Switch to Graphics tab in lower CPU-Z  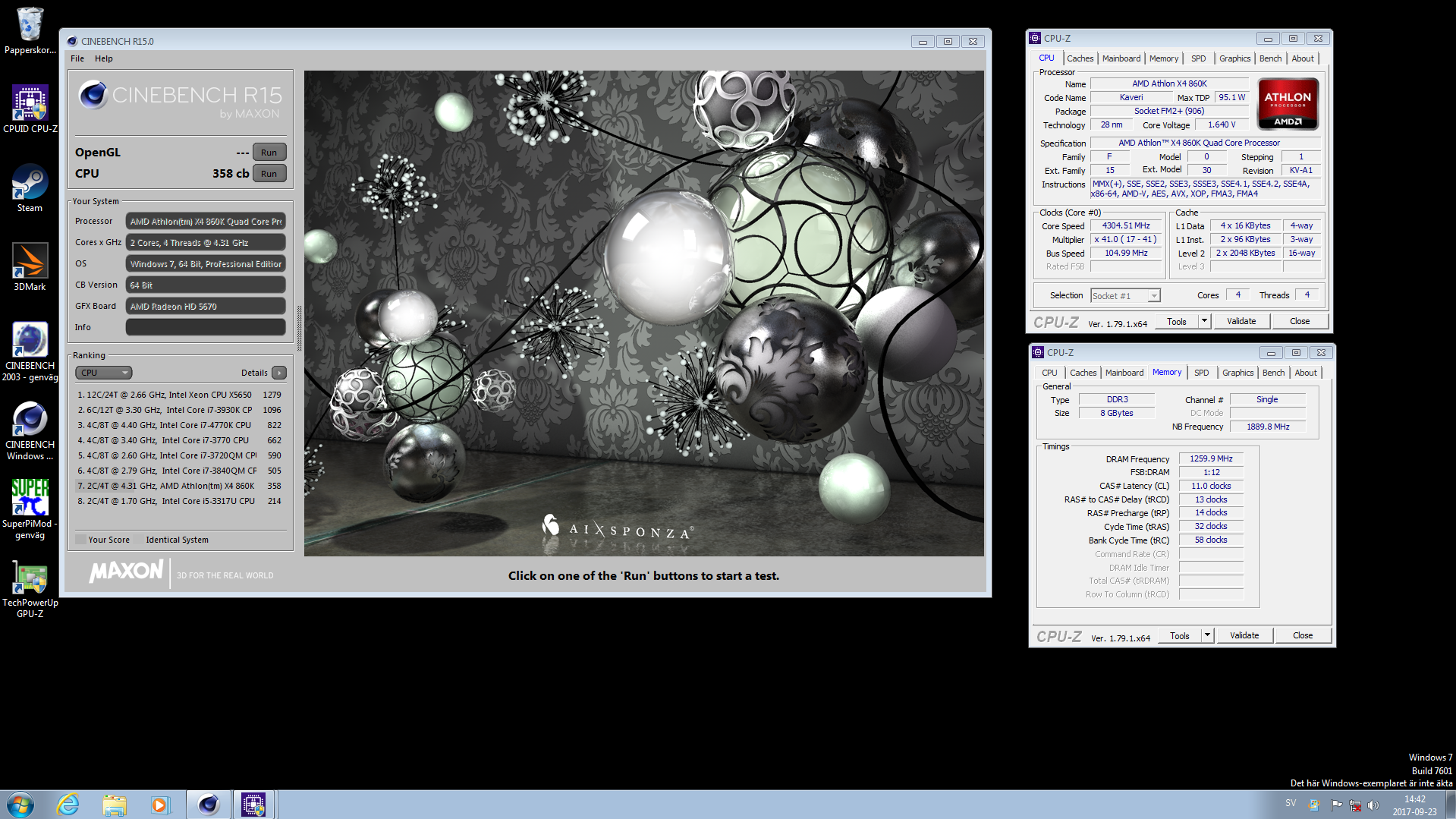[x=1237, y=373]
